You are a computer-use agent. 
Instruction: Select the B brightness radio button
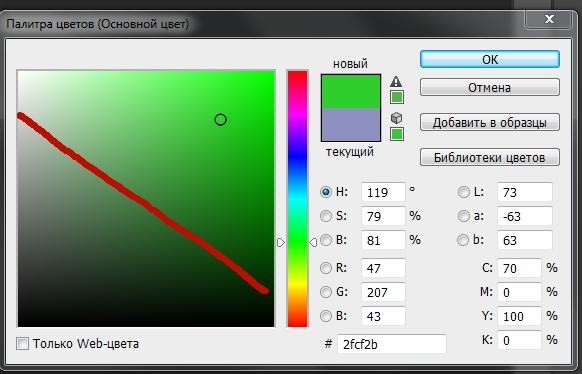[x=326, y=240]
